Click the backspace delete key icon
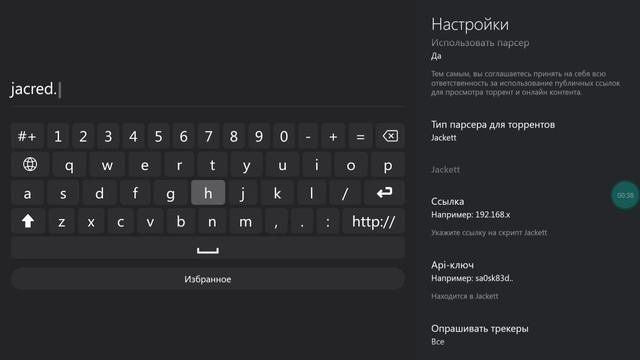This screenshot has width=640, height=360. click(x=390, y=136)
